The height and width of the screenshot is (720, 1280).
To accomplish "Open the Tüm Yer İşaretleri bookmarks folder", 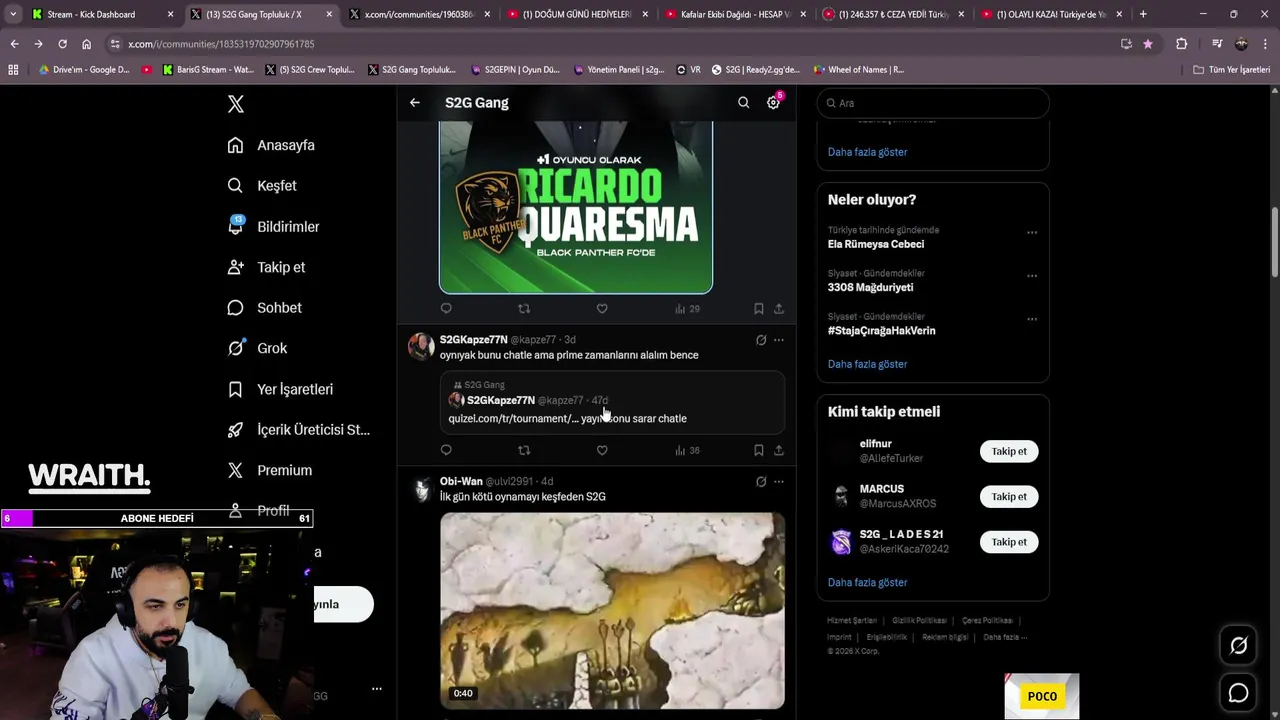I will pyautogui.click(x=1231, y=70).
